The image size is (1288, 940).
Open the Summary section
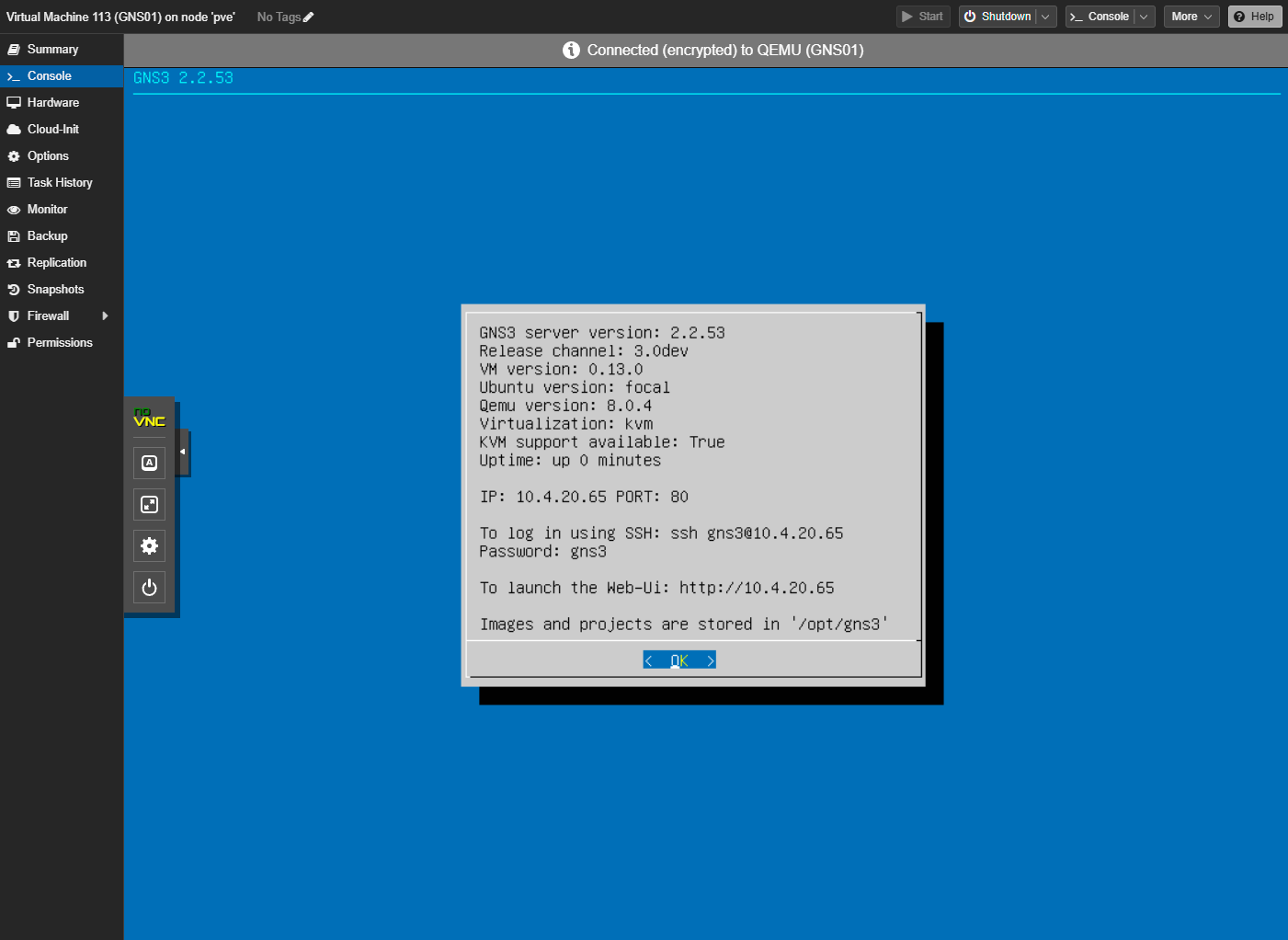[x=52, y=49]
